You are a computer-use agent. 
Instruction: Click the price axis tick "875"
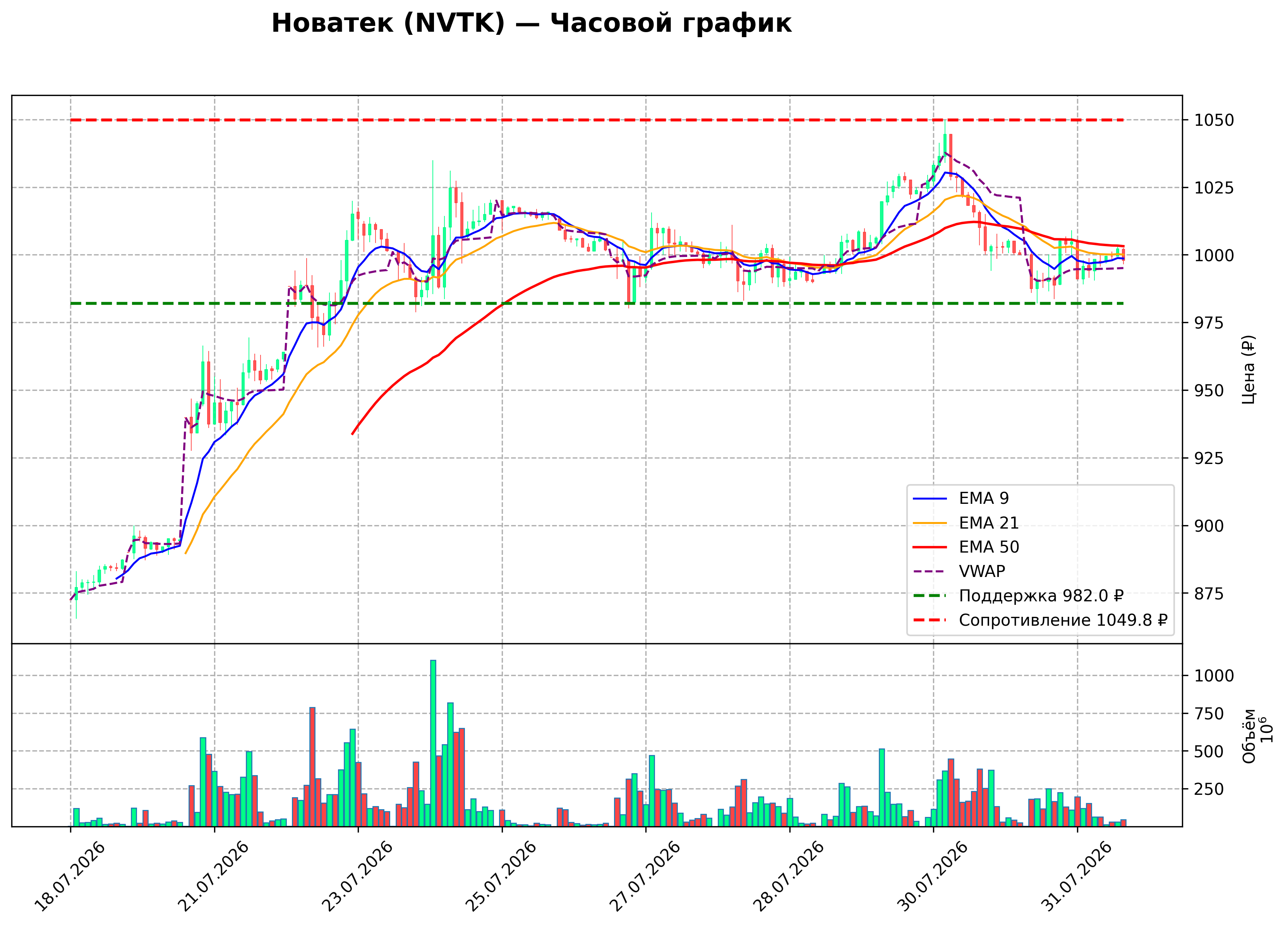[1209, 593]
